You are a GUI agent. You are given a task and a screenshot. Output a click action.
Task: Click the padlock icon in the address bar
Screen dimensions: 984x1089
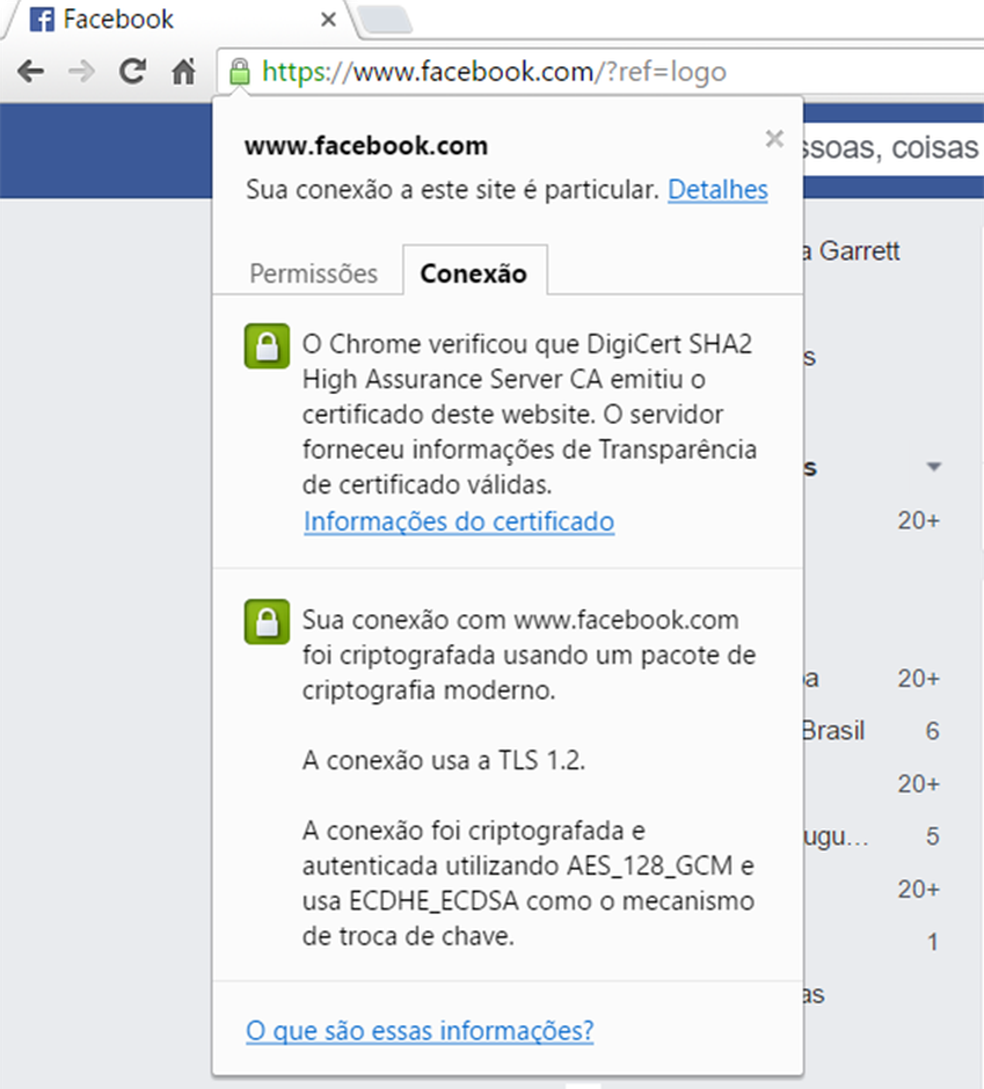coord(240,71)
